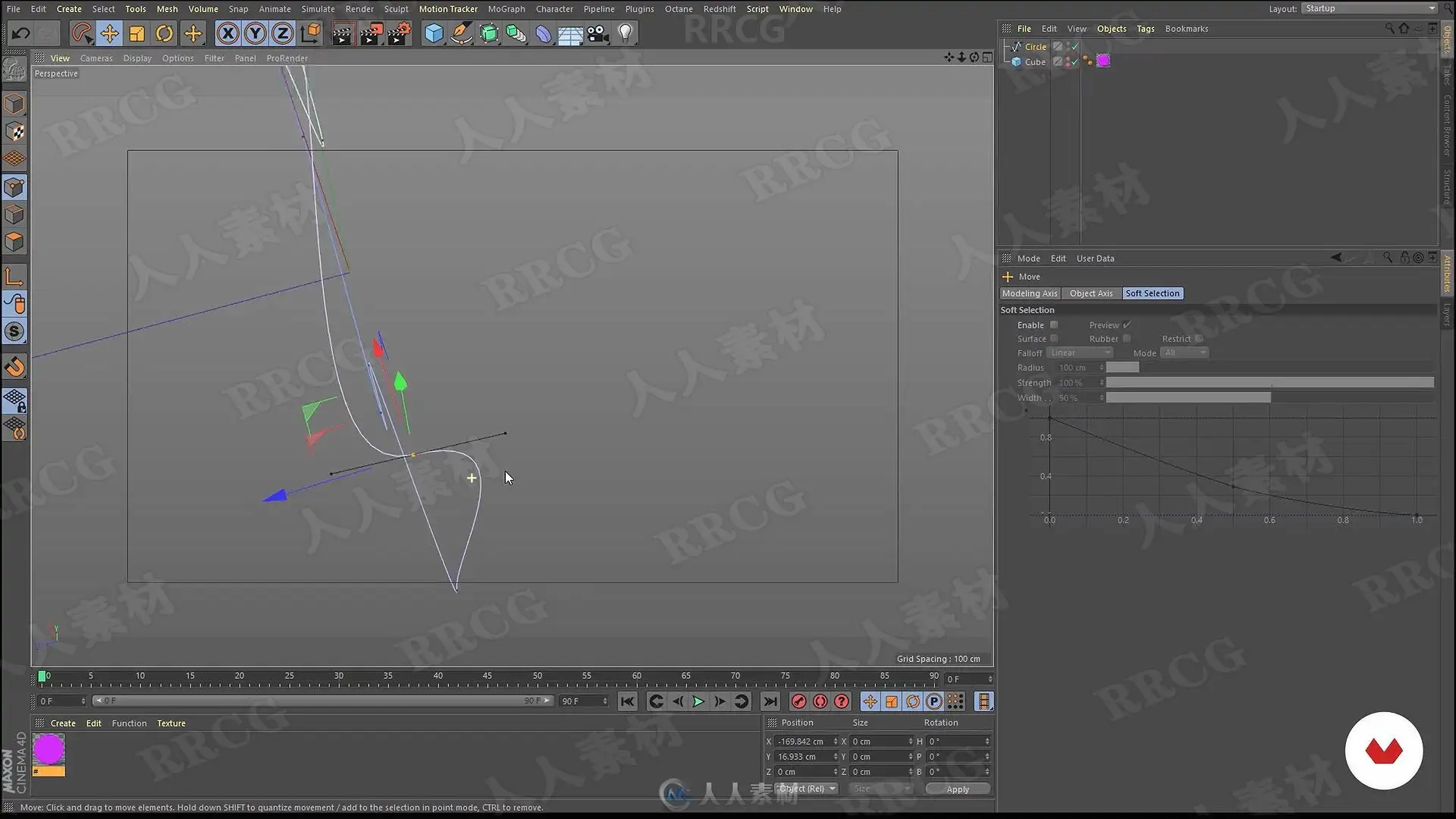1456x819 pixels.
Task: Toggle the X axis lock icon
Action: tap(227, 33)
